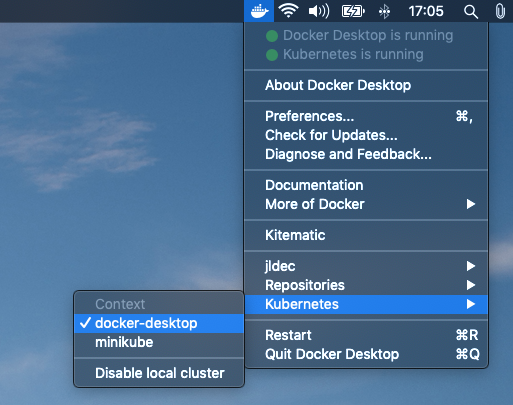The height and width of the screenshot is (405, 513).
Task: Click 'Docker Desktop is running' status text
Action: pos(368,35)
